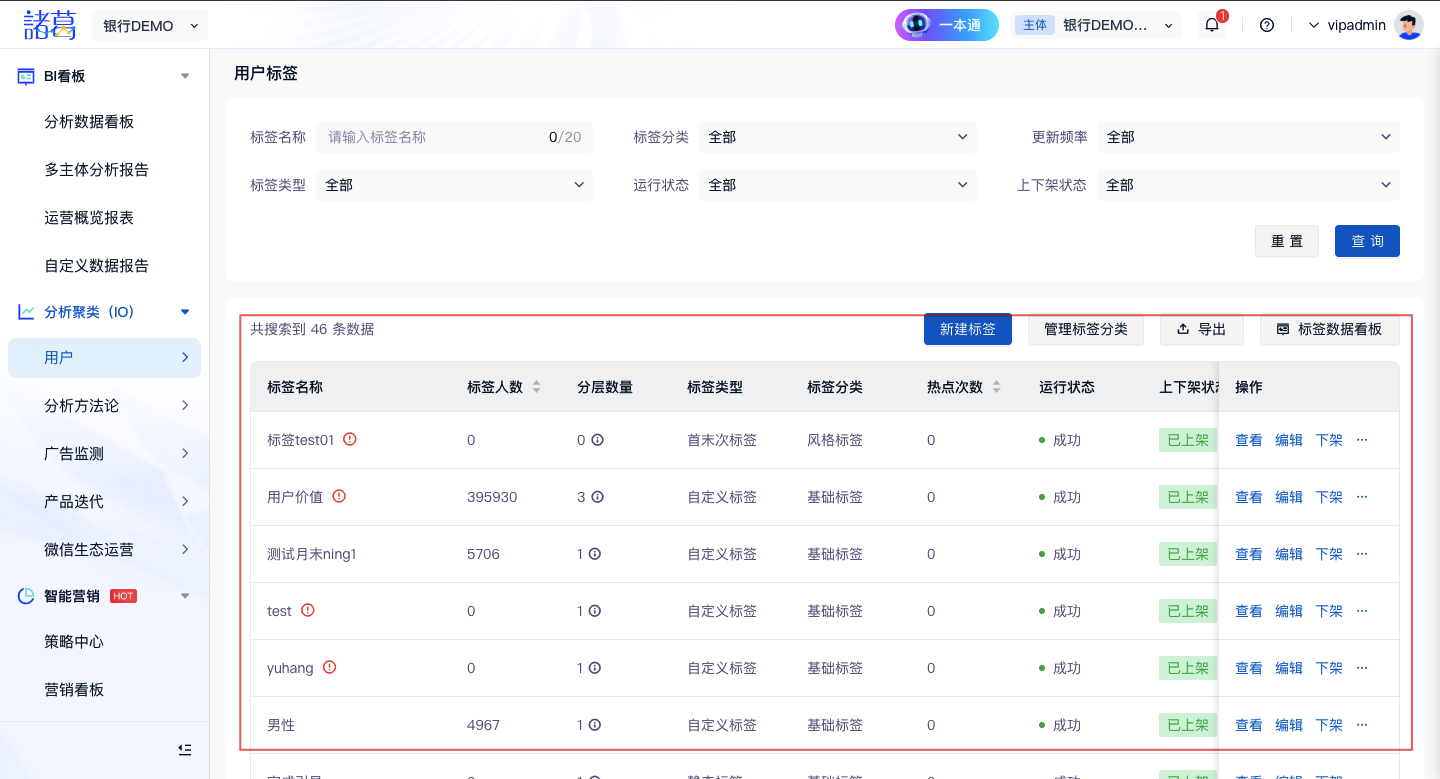Open the 运行状态 dropdown

(x=837, y=185)
